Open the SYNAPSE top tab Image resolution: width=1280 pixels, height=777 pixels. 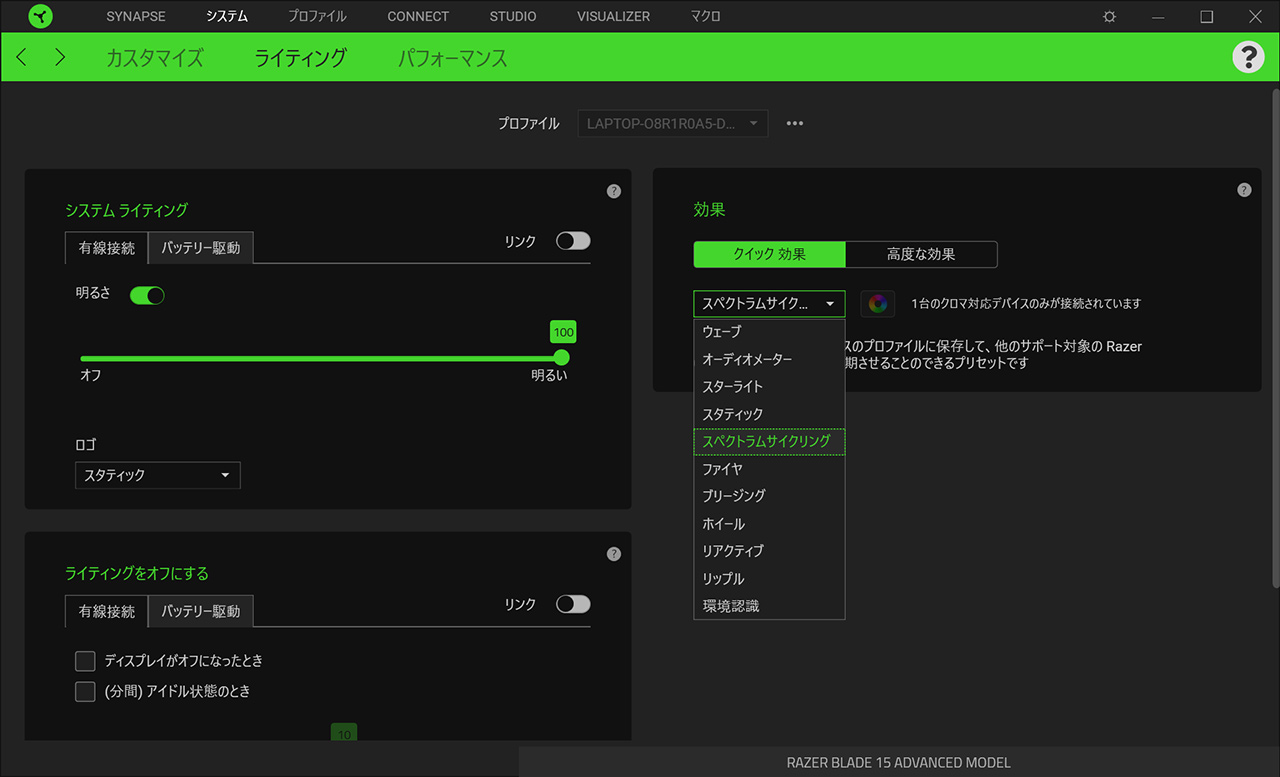tap(136, 17)
